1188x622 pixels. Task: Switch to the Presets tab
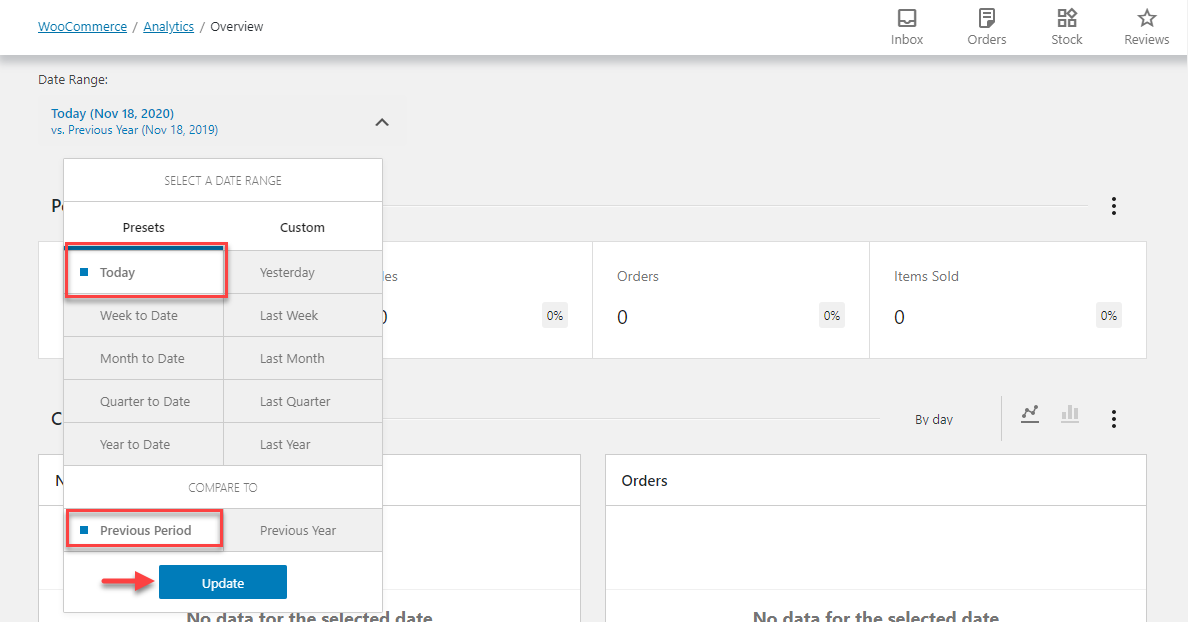[143, 227]
